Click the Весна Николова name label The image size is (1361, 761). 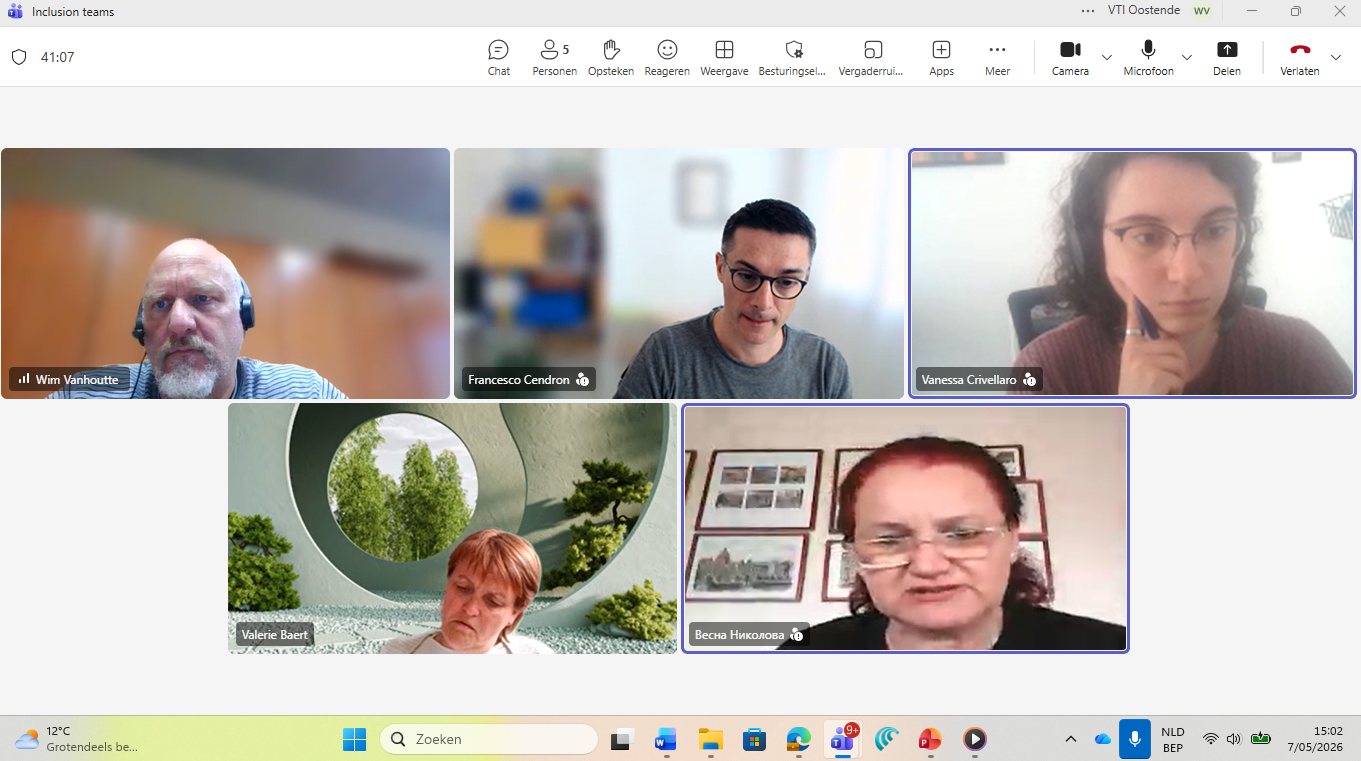coord(738,634)
